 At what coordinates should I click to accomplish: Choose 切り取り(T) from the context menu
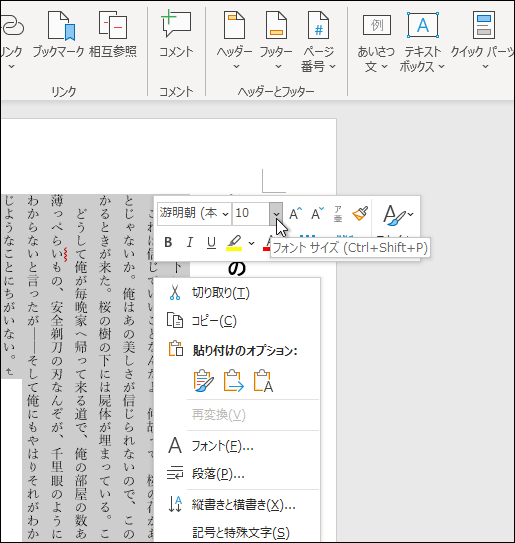(221, 293)
